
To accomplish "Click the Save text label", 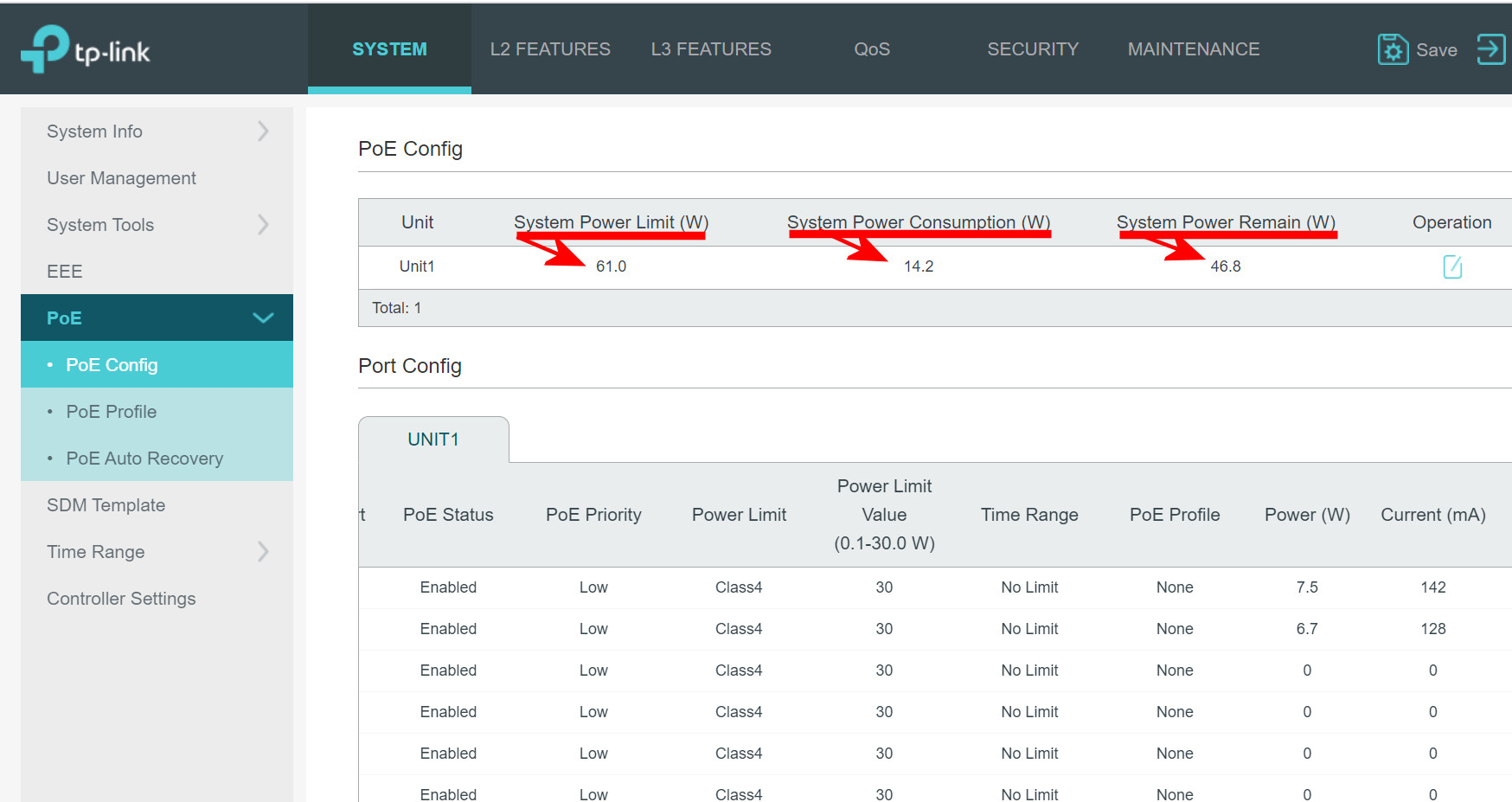I will tap(1437, 50).
